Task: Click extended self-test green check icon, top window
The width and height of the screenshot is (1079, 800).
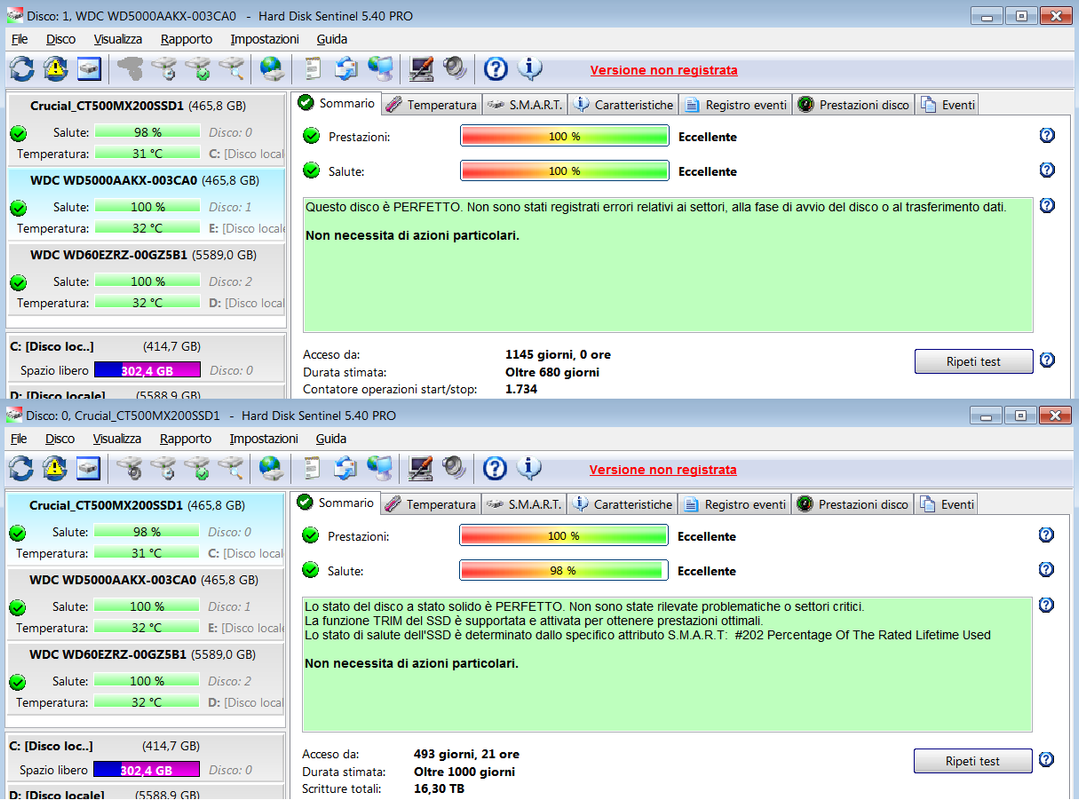Action: pos(199,69)
